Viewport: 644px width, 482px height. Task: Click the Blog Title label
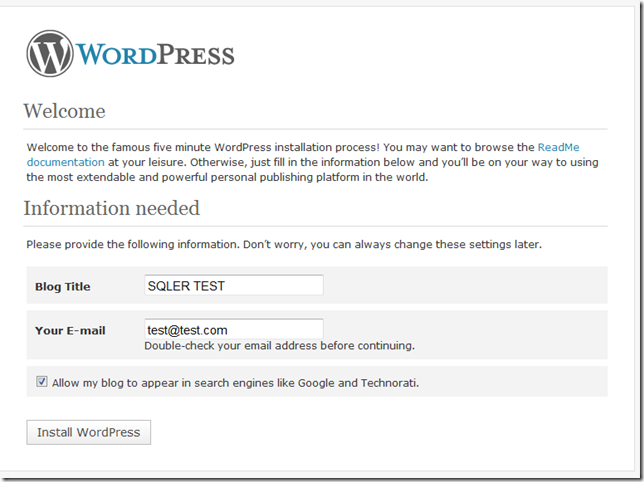[62, 287]
